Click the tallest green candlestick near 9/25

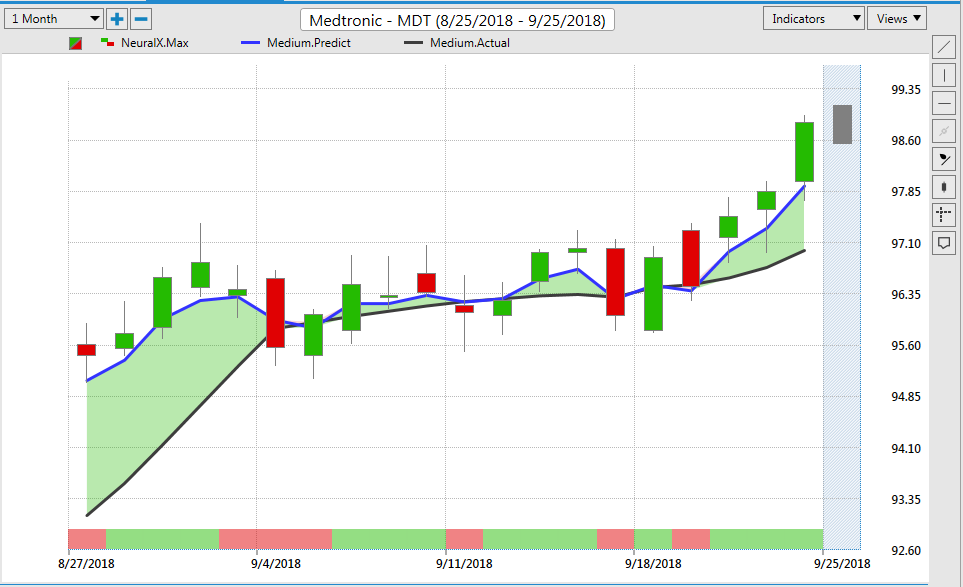pos(805,152)
